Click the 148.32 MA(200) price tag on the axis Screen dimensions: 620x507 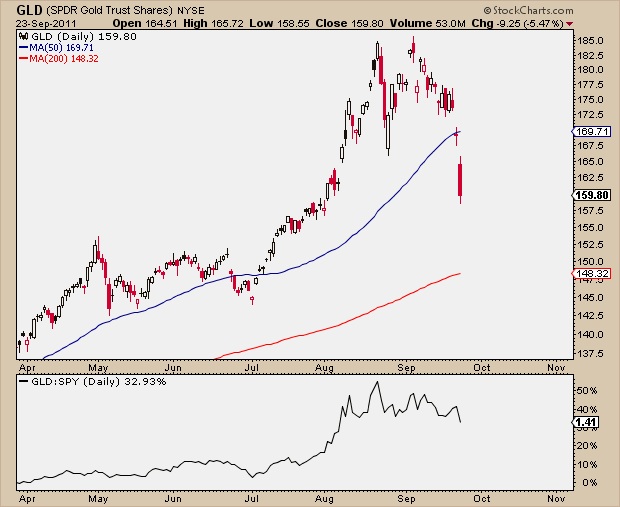click(x=592, y=273)
